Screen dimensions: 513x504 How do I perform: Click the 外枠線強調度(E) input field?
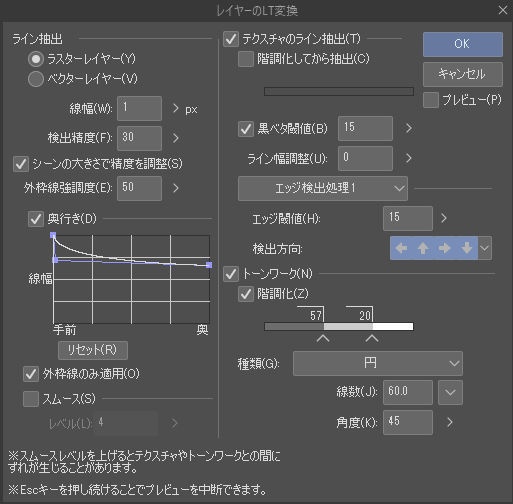pos(139,188)
